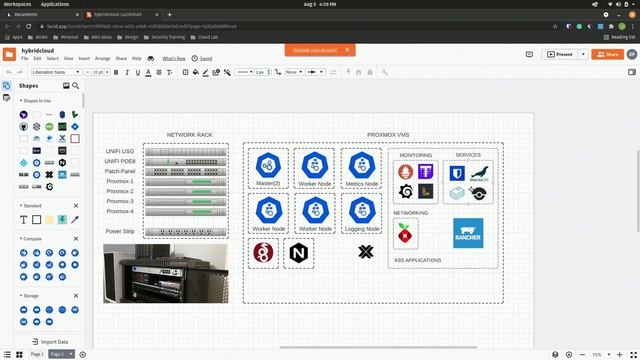The height and width of the screenshot is (360, 640).
Task: Click the undo arrow
Action: tap(9, 72)
